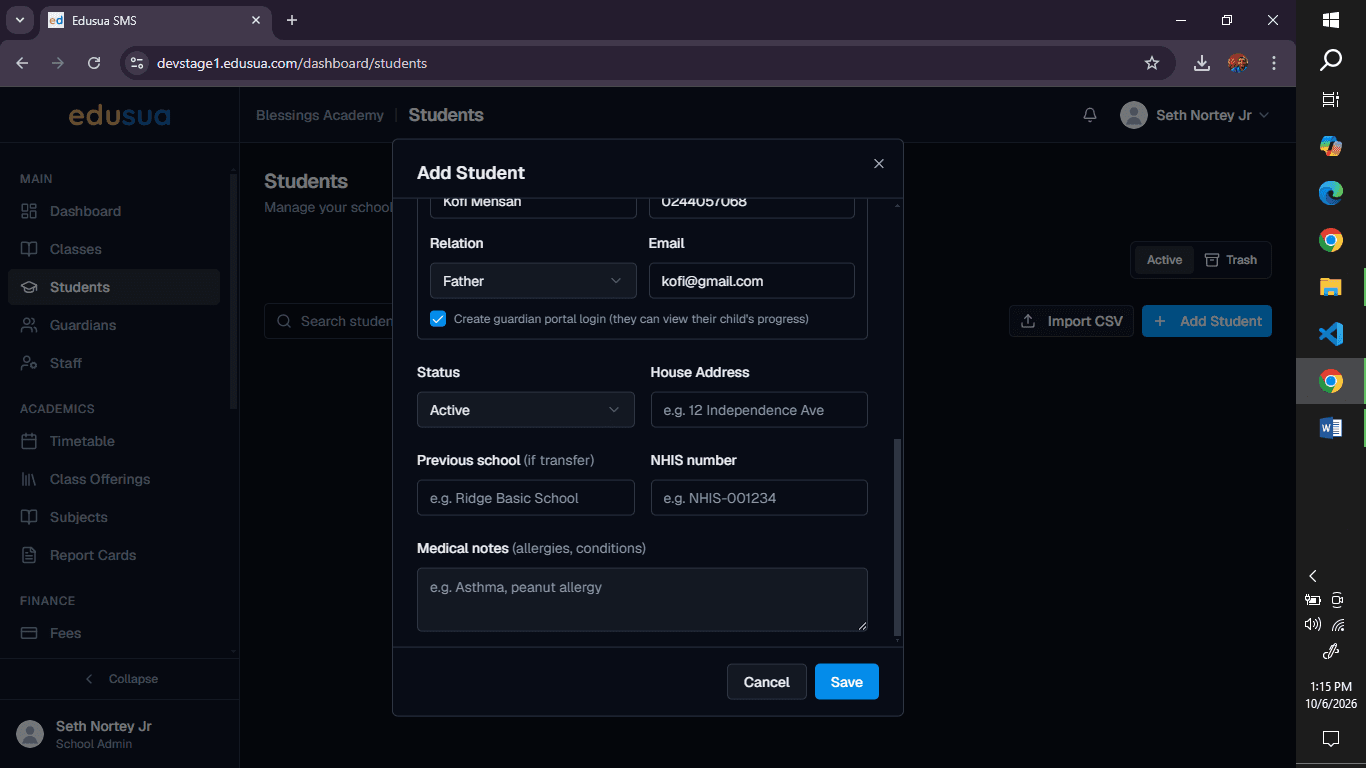This screenshot has width=1366, height=768.
Task: Open Microsoft Word from the taskbar
Action: (x=1331, y=428)
